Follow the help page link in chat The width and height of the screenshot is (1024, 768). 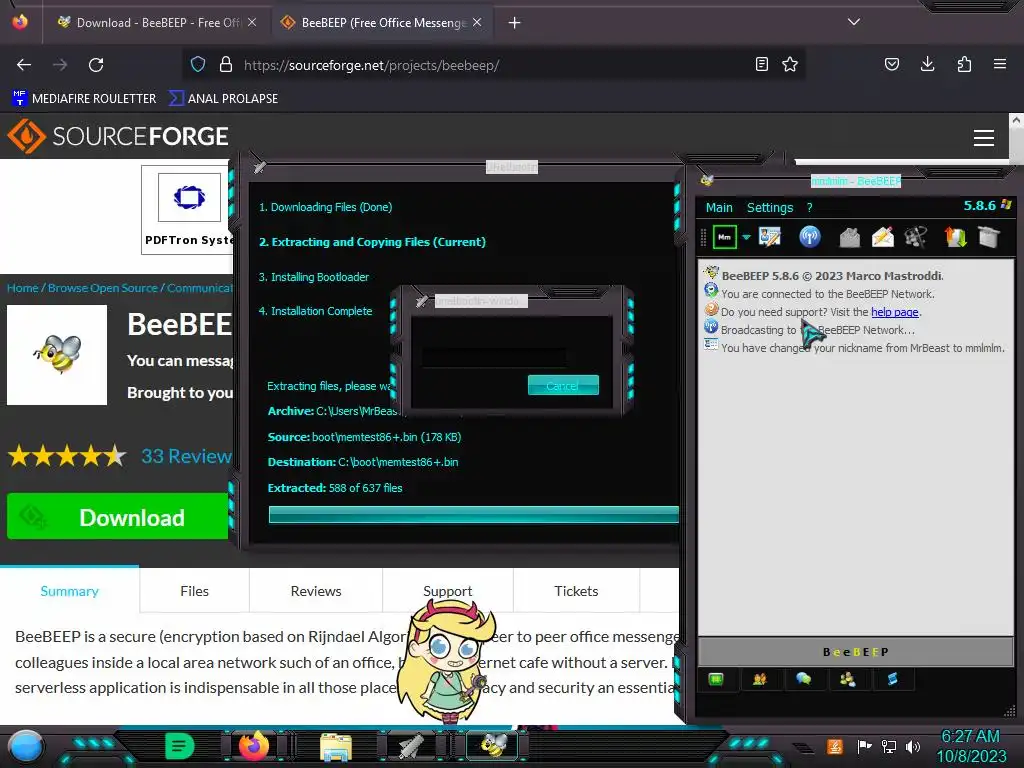tap(894, 312)
